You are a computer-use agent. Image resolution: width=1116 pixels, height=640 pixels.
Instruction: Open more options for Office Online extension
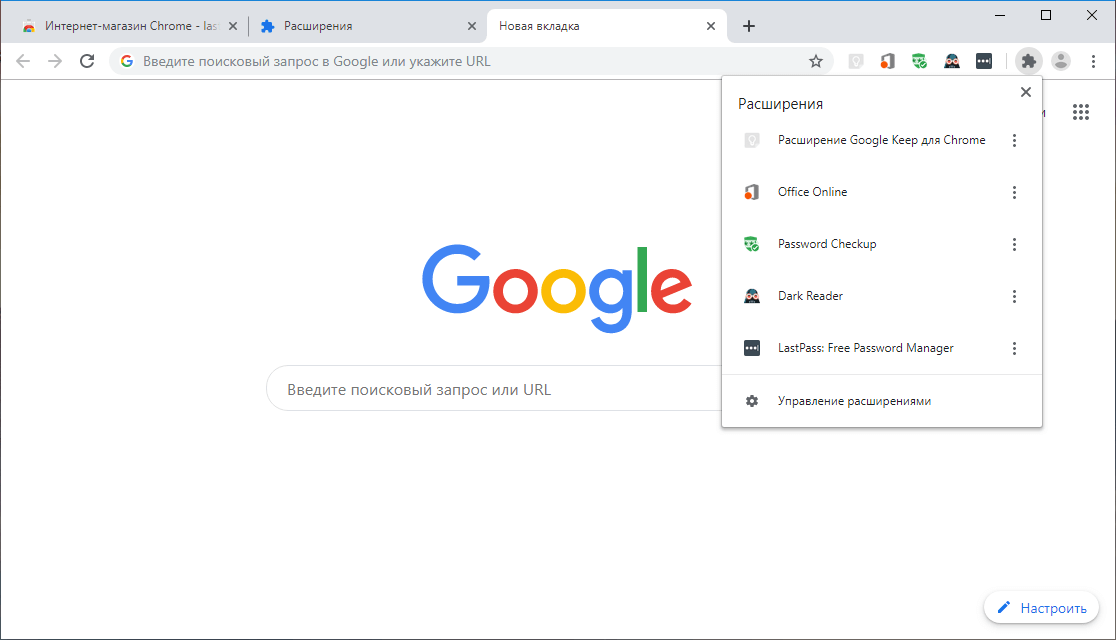(x=1014, y=192)
